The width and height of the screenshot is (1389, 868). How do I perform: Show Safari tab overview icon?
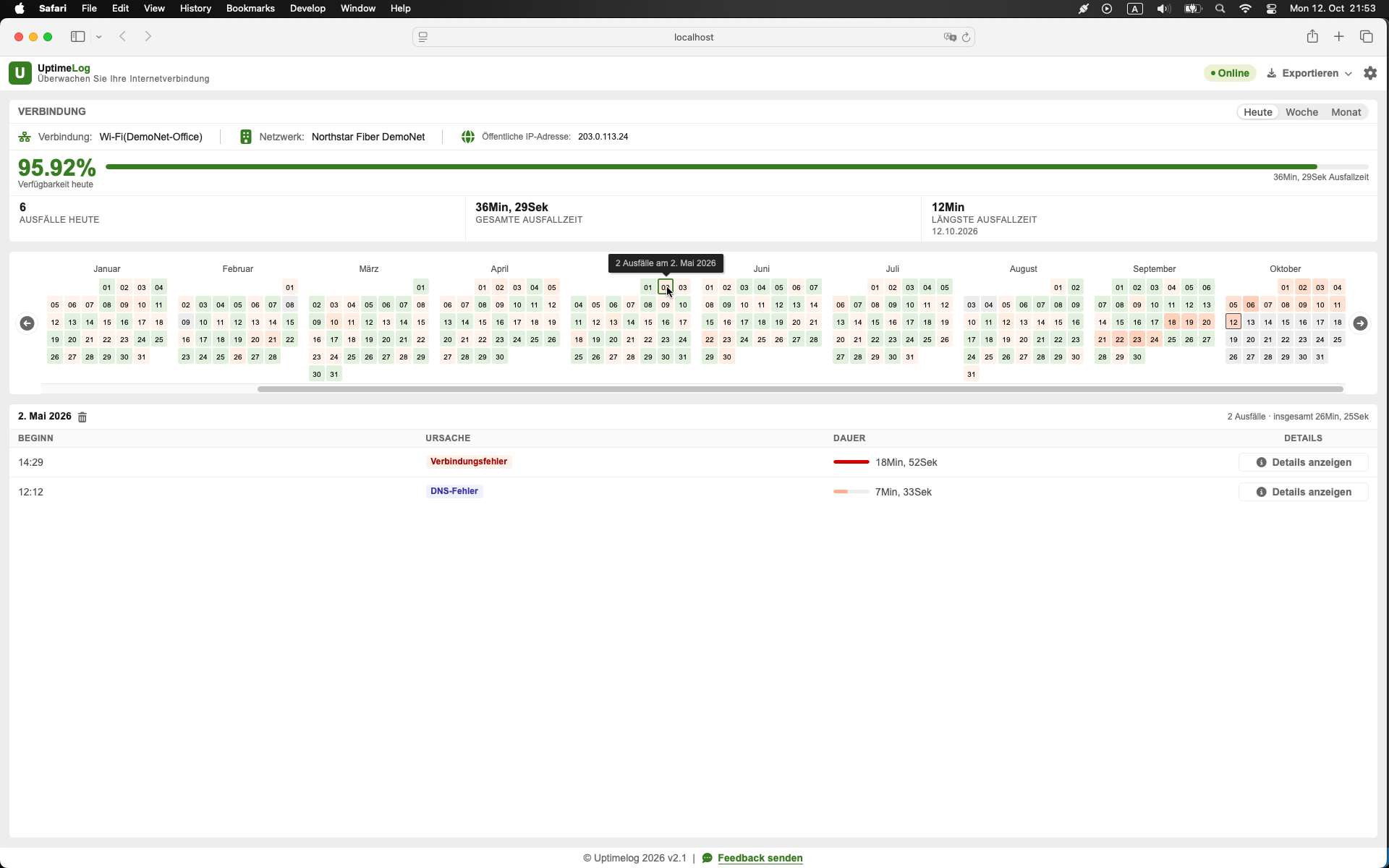coord(1366,36)
